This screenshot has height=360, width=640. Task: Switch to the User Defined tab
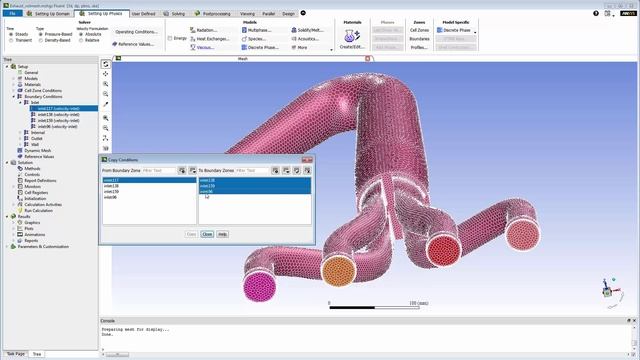tap(143, 13)
